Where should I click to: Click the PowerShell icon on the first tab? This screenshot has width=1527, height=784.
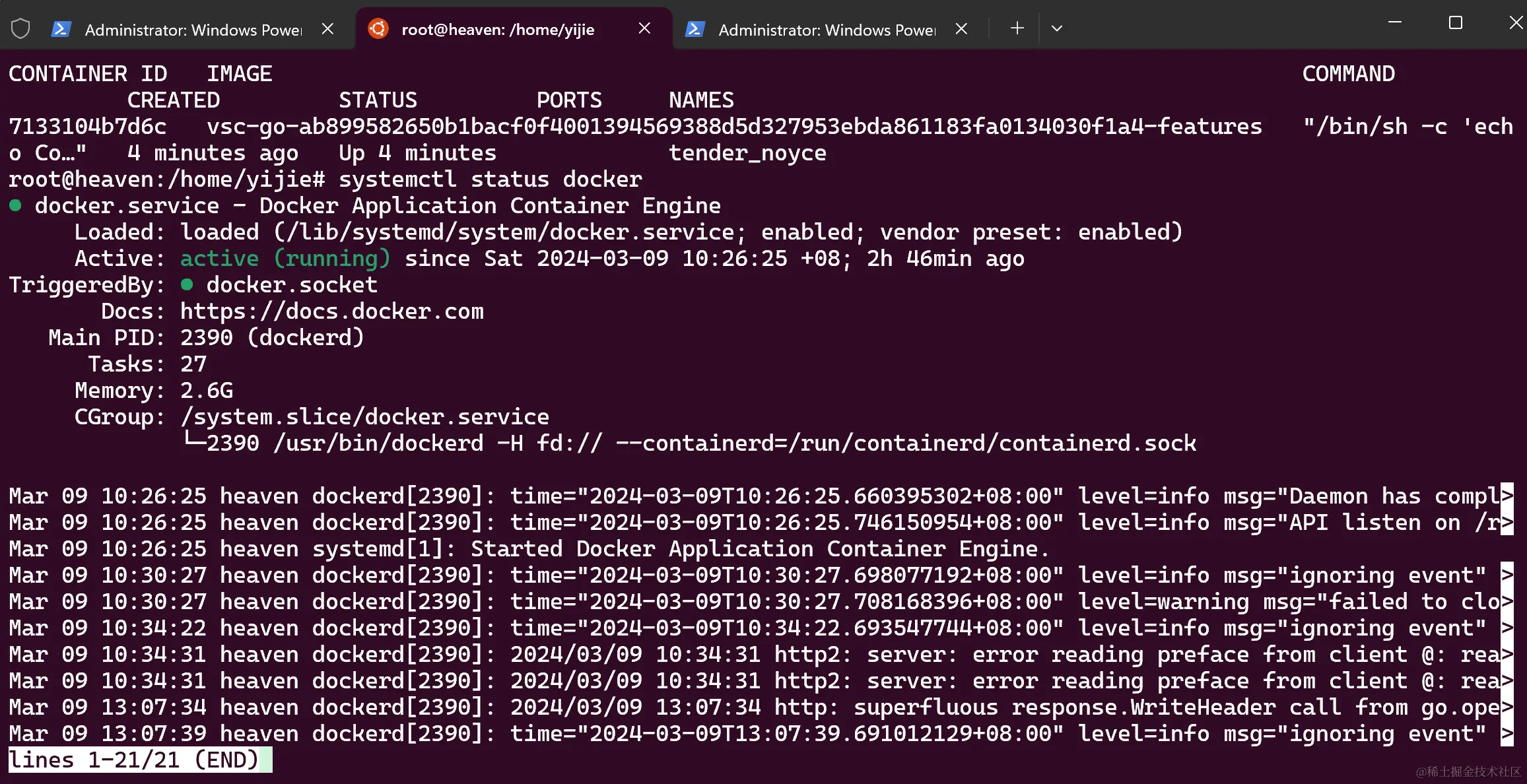tap(61, 28)
